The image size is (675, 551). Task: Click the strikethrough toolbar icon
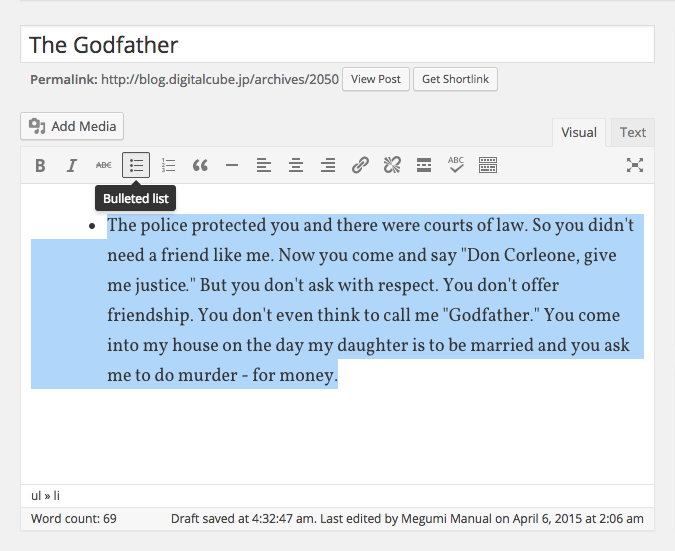[x=104, y=166]
